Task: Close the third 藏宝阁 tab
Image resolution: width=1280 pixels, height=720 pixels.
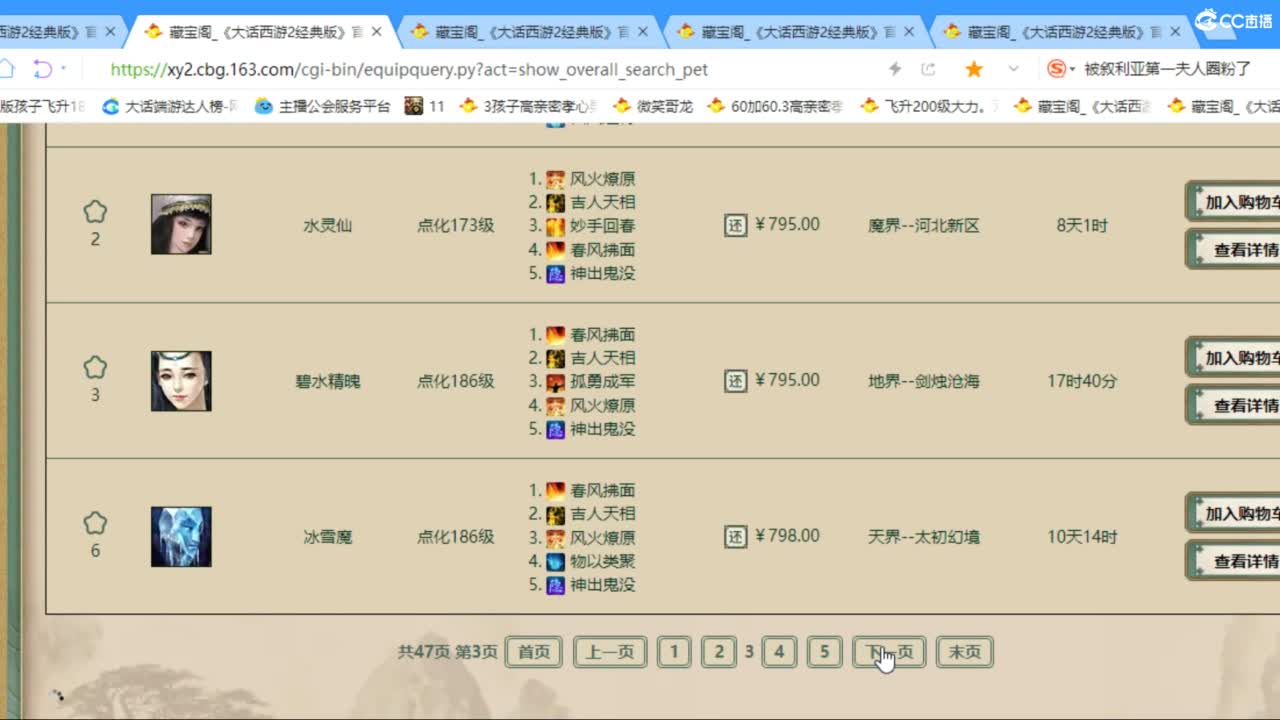Action: tap(643, 32)
